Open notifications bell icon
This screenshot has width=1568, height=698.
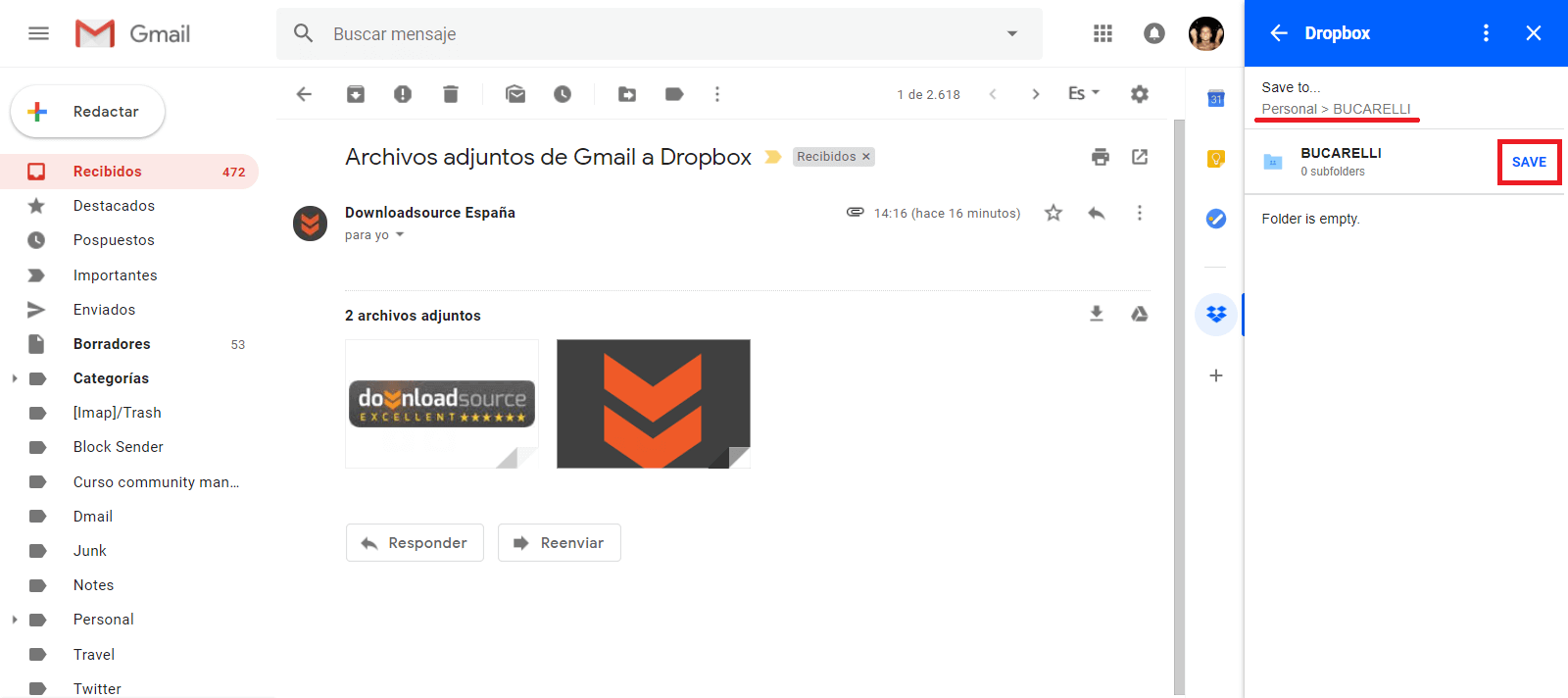(1154, 33)
